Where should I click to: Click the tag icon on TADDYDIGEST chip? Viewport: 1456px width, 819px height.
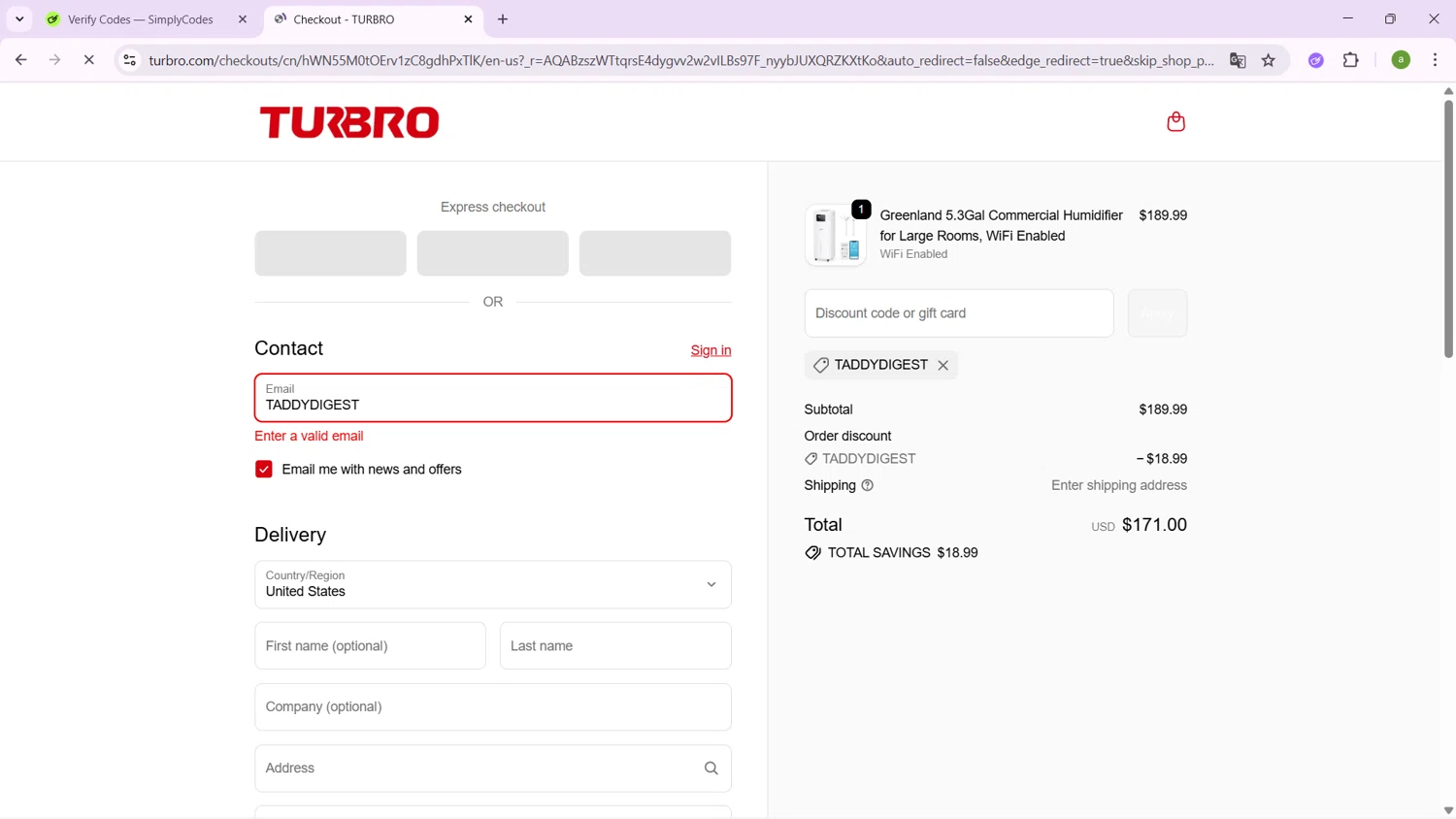tap(821, 365)
